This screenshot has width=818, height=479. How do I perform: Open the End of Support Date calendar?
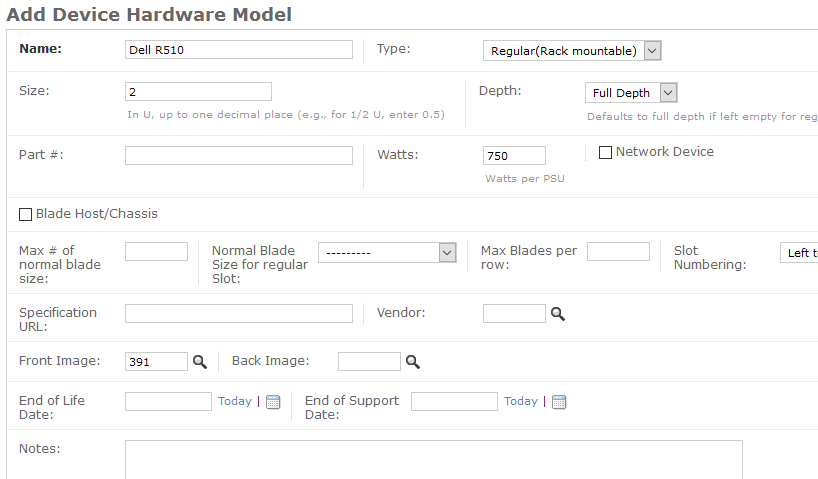pyautogui.click(x=559, y=402)
